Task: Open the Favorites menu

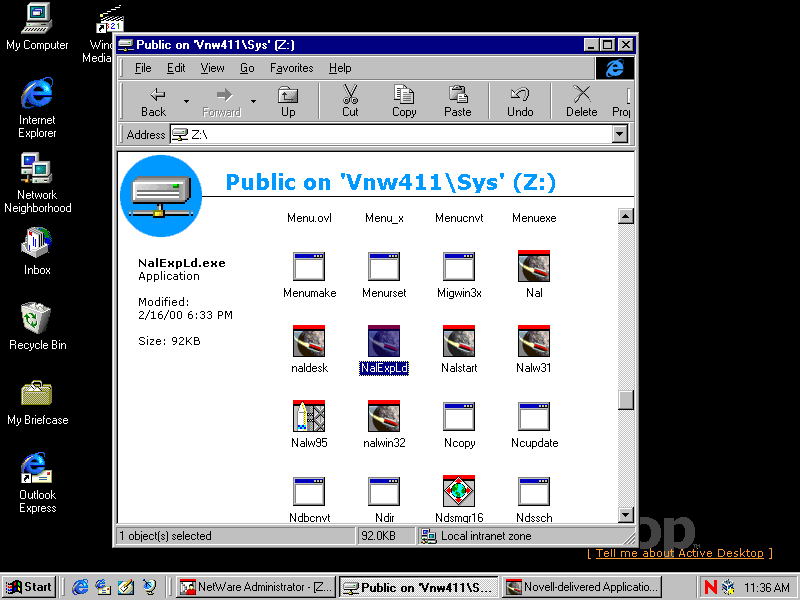Action: (x=291, y=68)
